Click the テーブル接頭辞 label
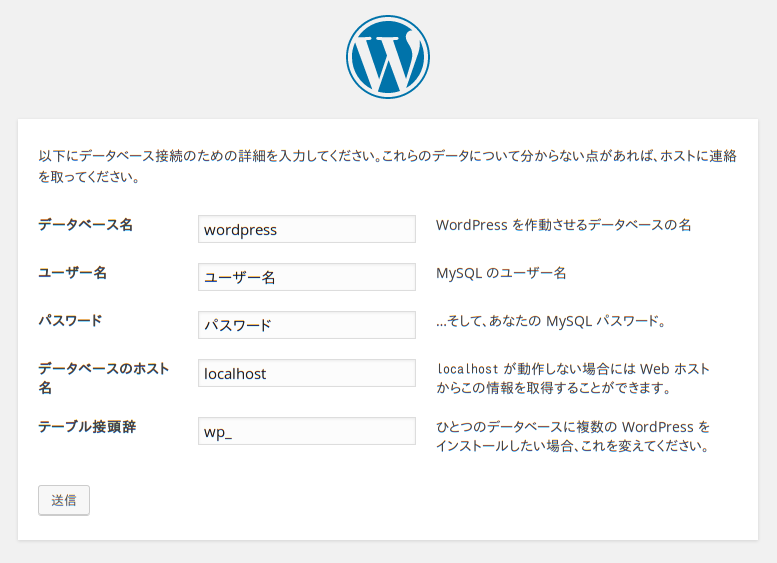This screenshot has width=777, height=563. [x=87, y=427]
